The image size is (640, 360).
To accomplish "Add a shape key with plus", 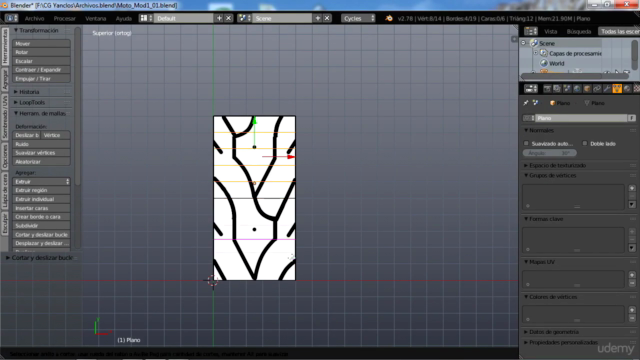I will pyautogui.click(x=632, y=231).
